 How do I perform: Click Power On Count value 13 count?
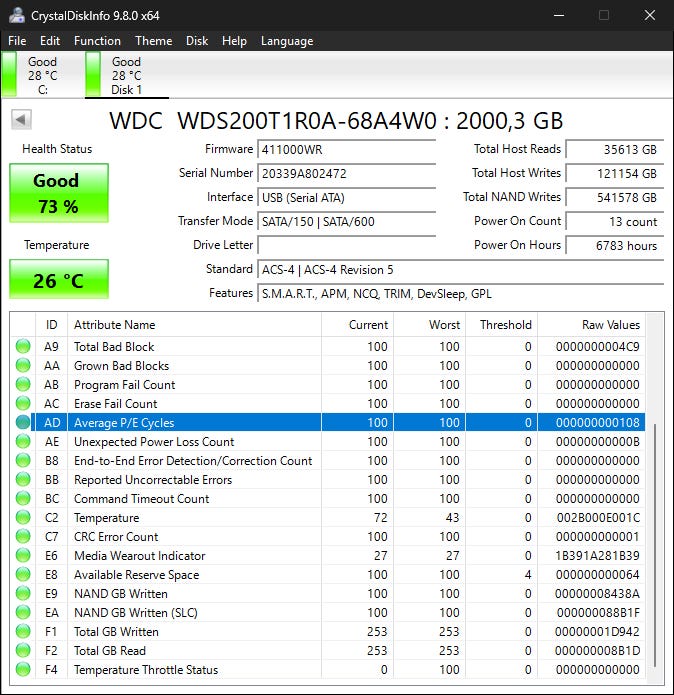[x=615, y=222]
